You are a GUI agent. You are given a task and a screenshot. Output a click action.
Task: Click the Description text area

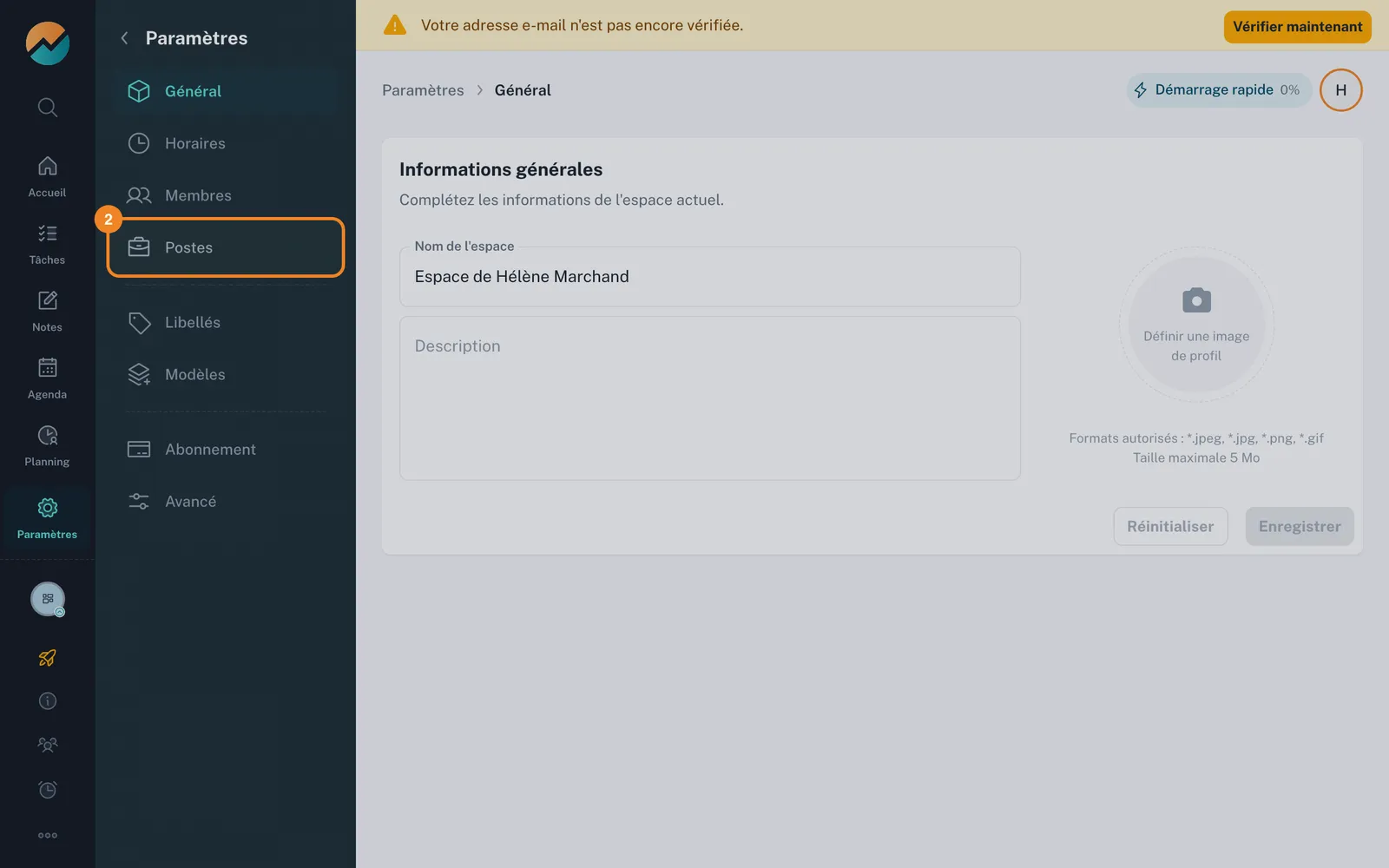pos(709,398)
